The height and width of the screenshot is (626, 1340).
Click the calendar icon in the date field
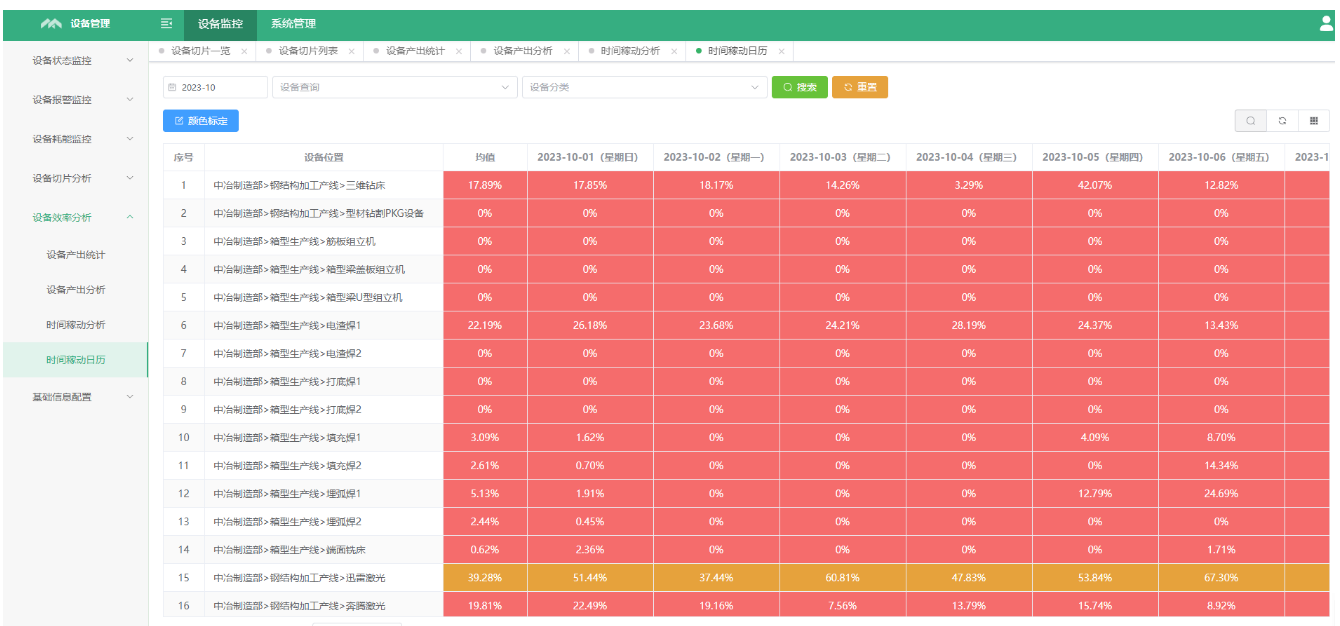click(172, 87)
